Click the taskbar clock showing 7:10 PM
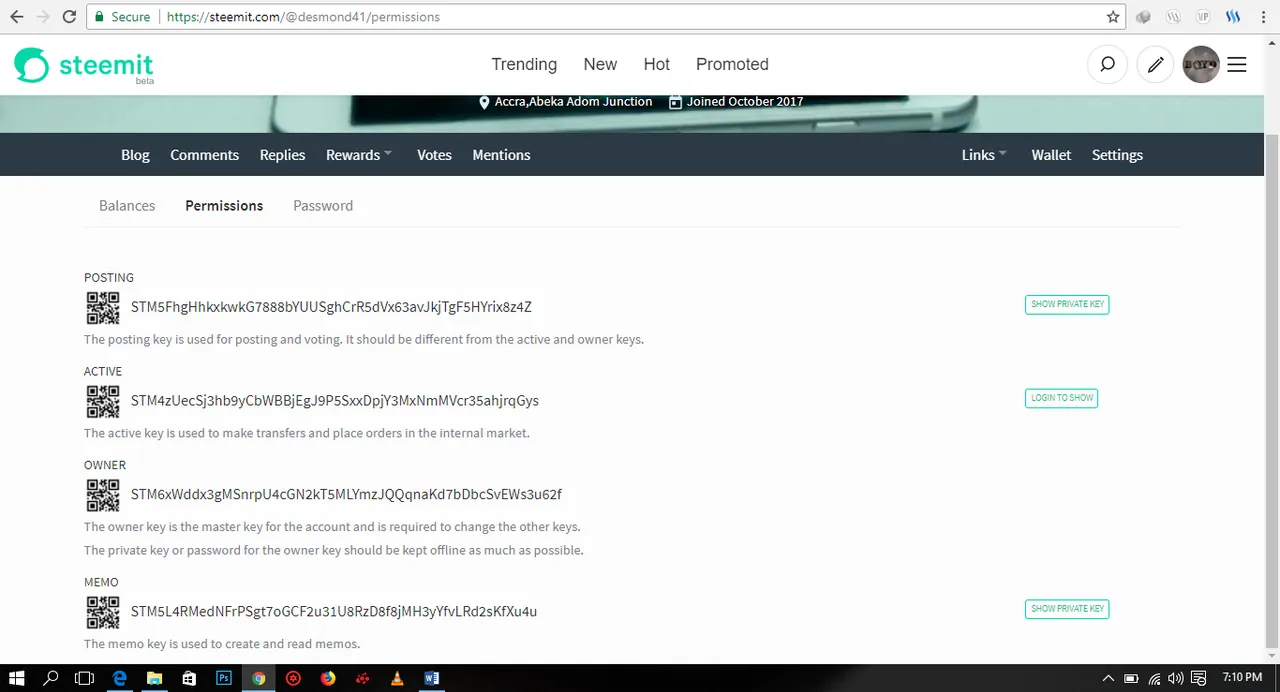 tap(1241, 678)
